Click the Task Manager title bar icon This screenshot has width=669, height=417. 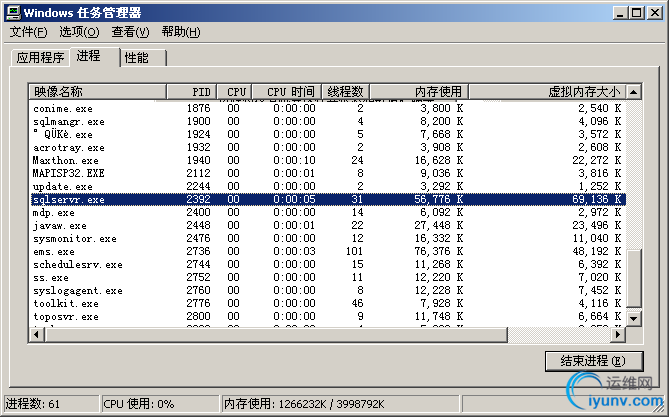coord(13,12)
